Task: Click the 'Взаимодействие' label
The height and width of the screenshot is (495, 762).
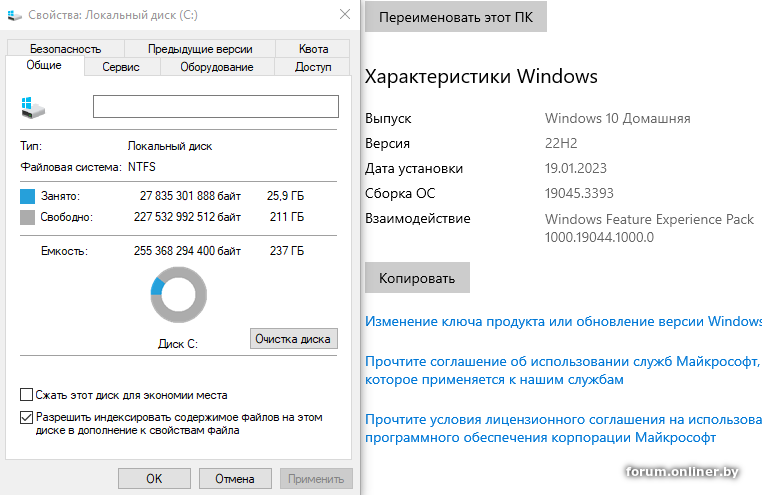Action: click(x=417, y=219)
